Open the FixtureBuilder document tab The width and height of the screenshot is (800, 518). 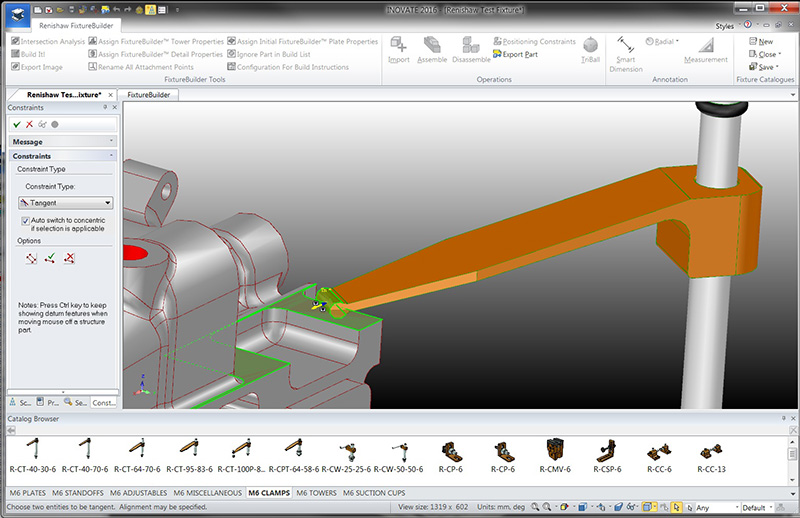(147, 94)
